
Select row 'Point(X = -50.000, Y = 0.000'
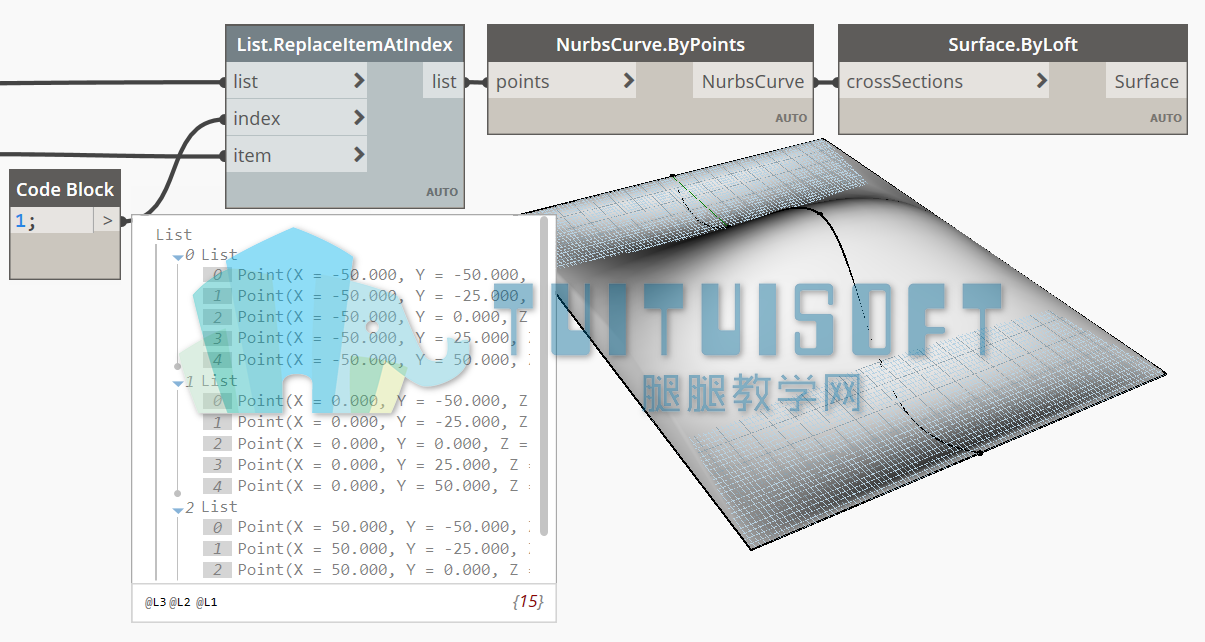pos(365,317)
